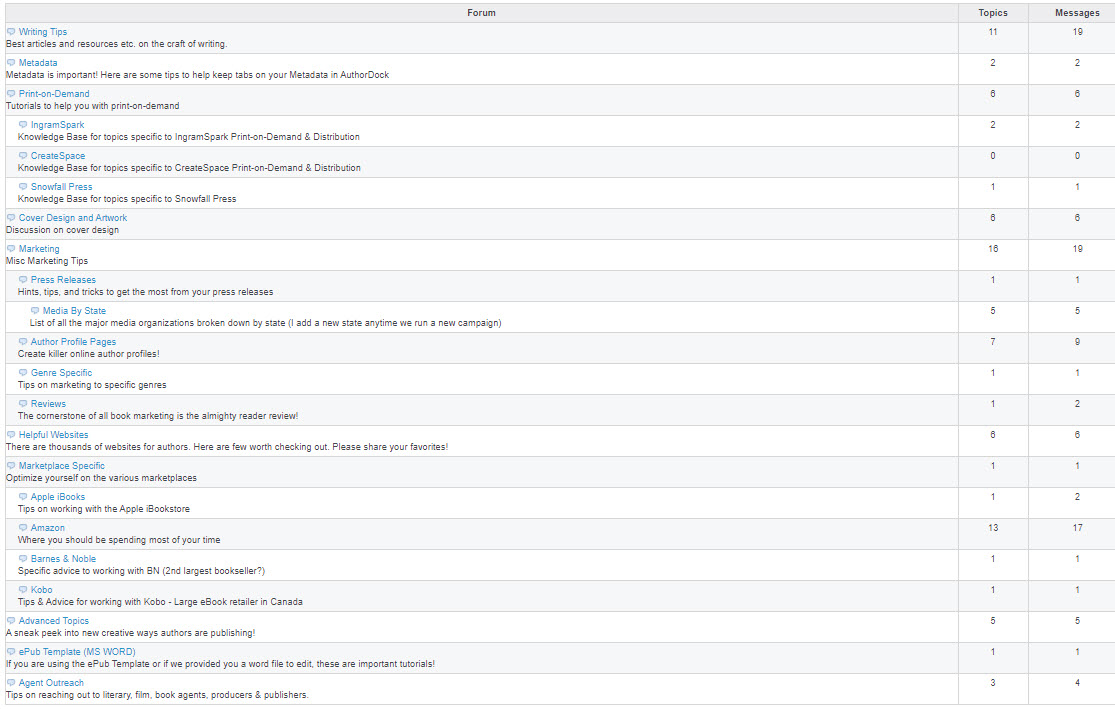Open the Helpful Websites forum
Screen dimensions: 1115x709
pos(53,435)
